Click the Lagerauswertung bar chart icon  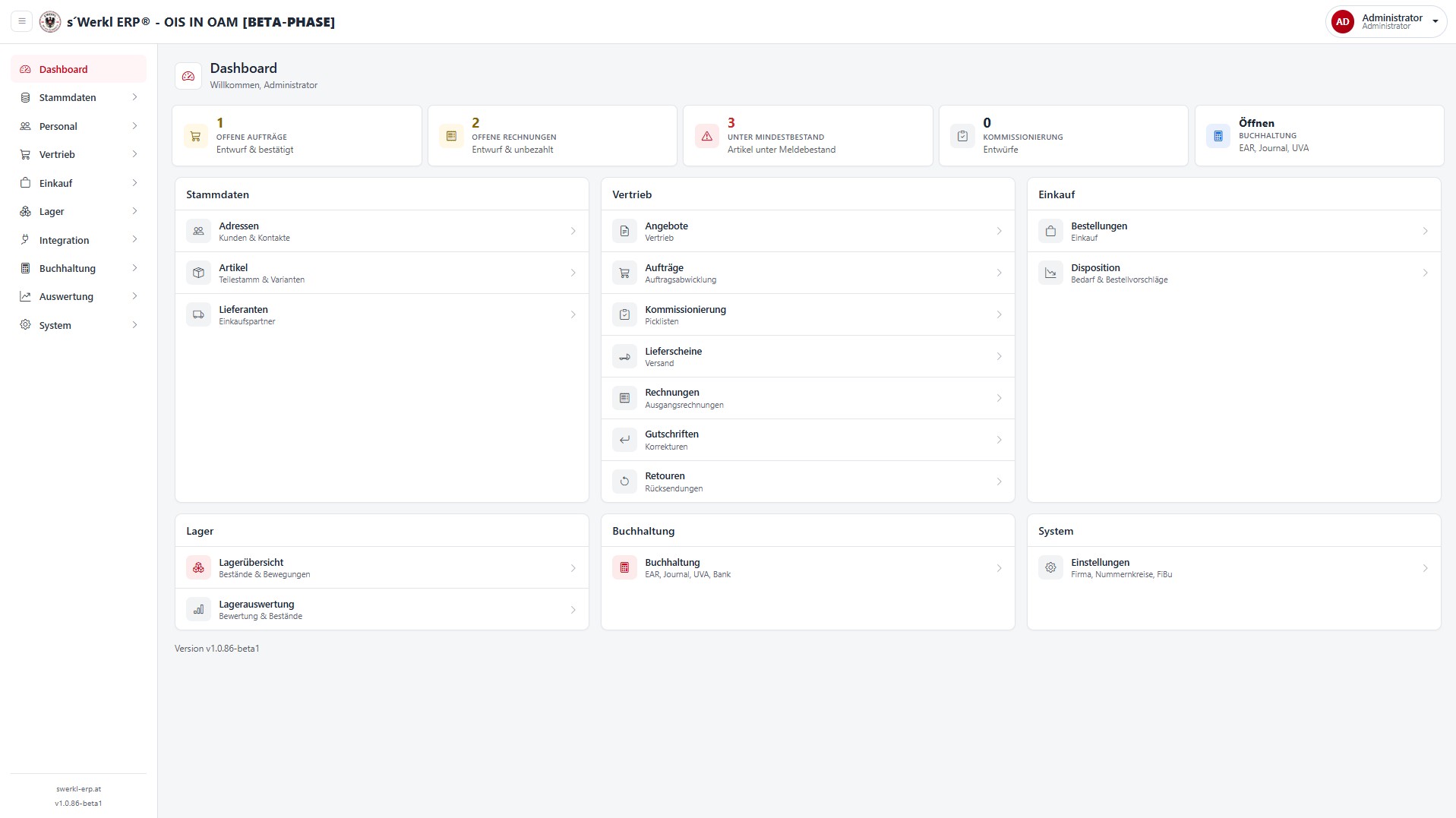coord(198,609)
